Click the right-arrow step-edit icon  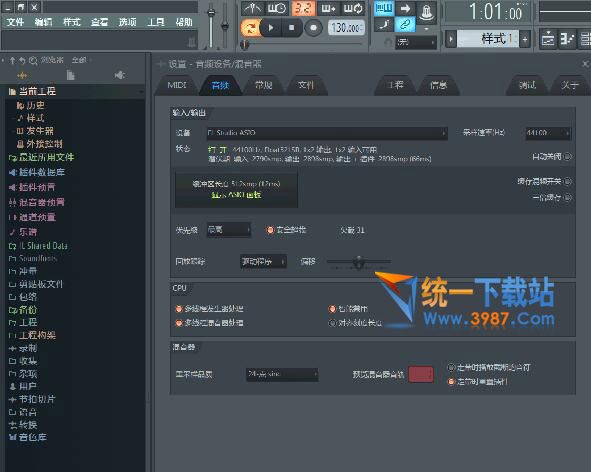click(405, 8)
